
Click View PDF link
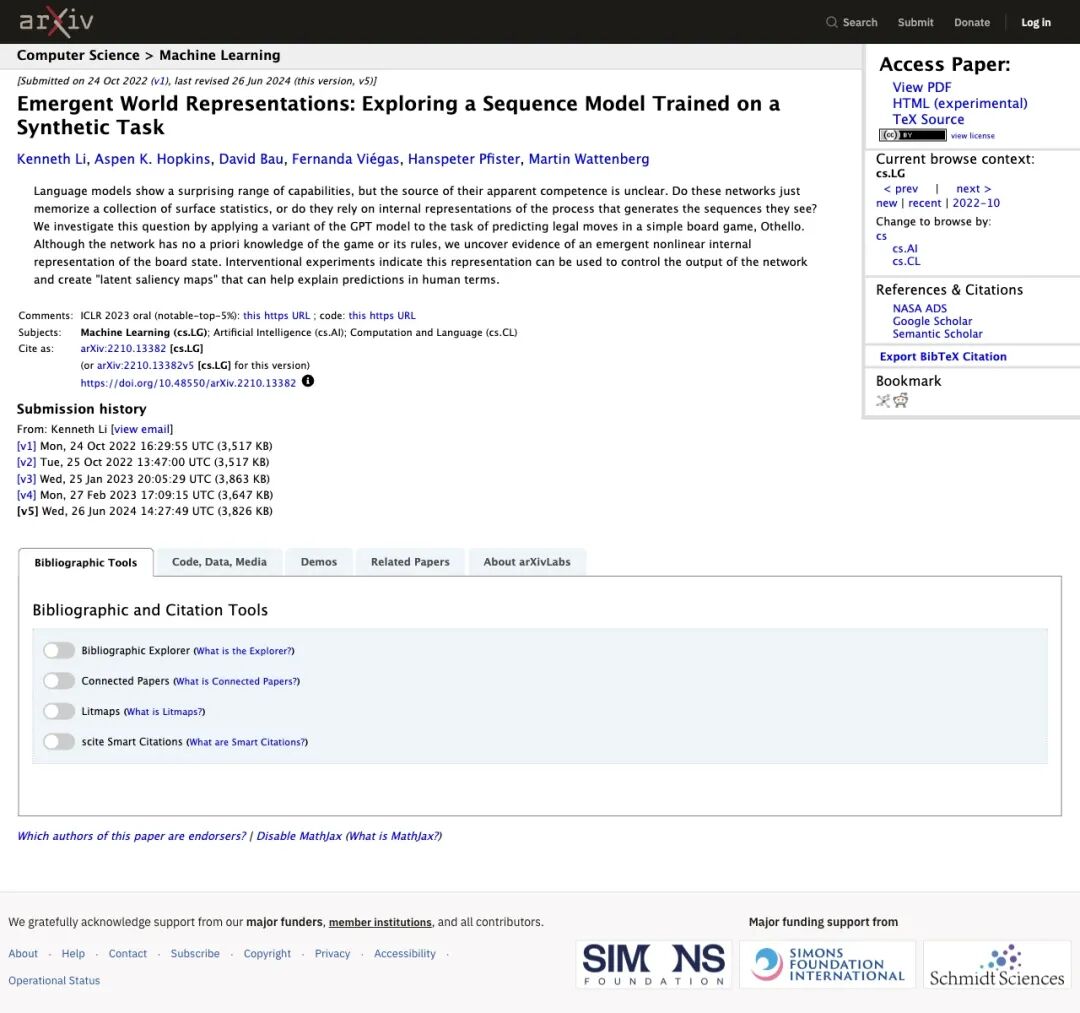[922, 87]
